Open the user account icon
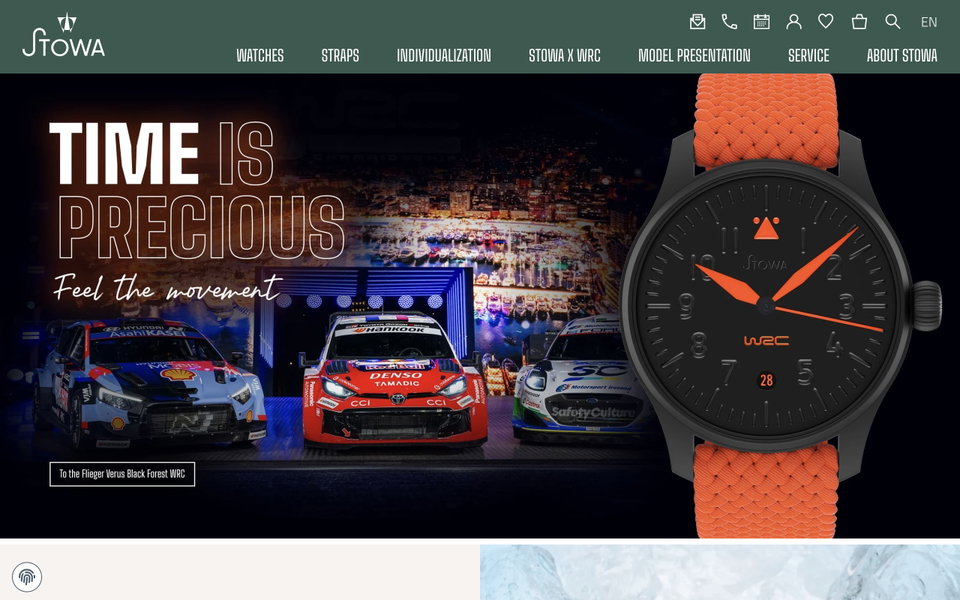 tap(794, 22)
